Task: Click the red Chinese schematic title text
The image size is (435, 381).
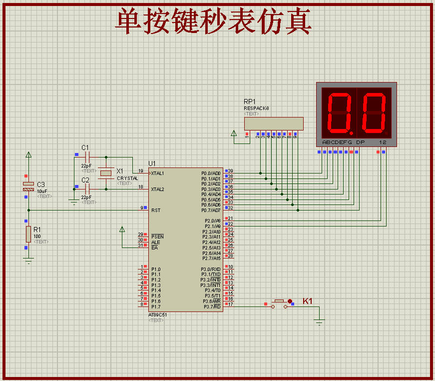Action: point(213,21)
